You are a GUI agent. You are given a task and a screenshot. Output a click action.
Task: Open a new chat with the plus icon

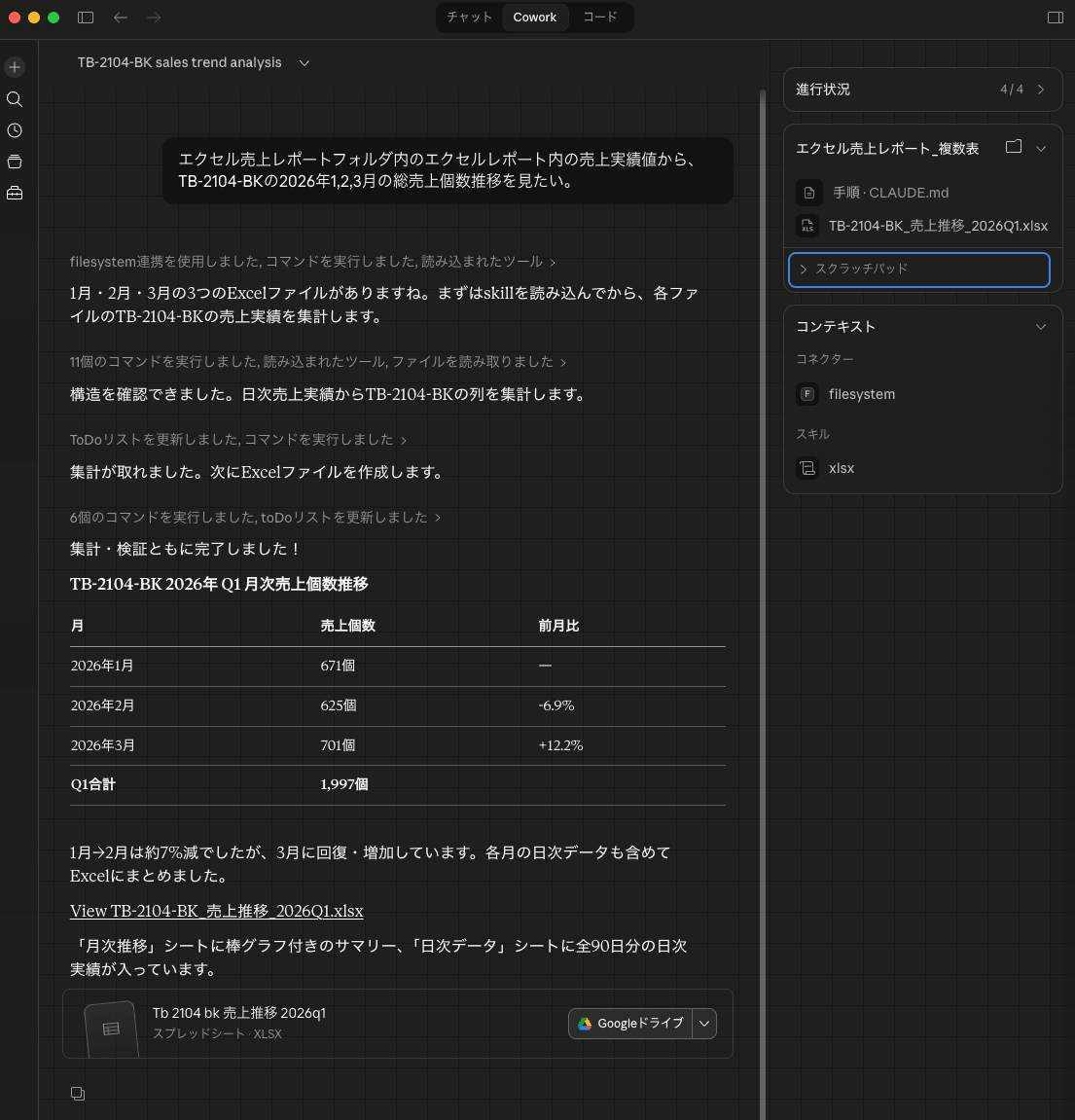point(14,66)
